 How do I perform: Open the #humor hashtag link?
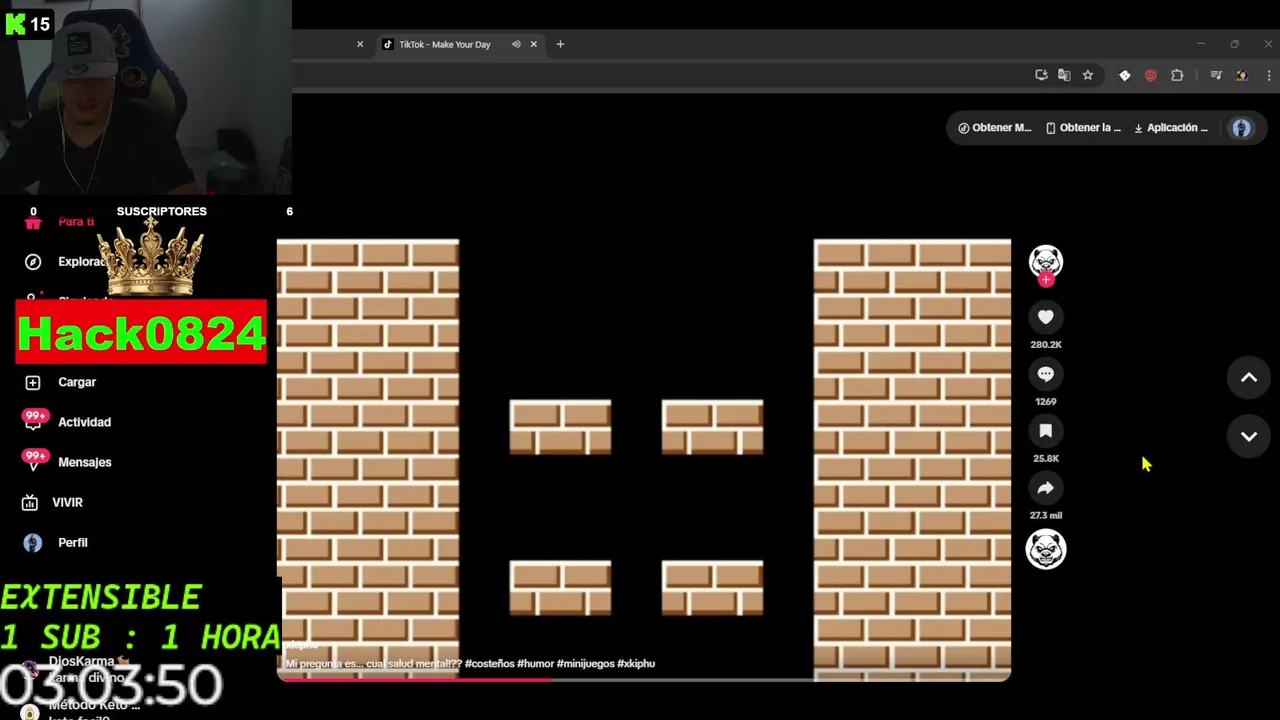(x=535, y=663)
